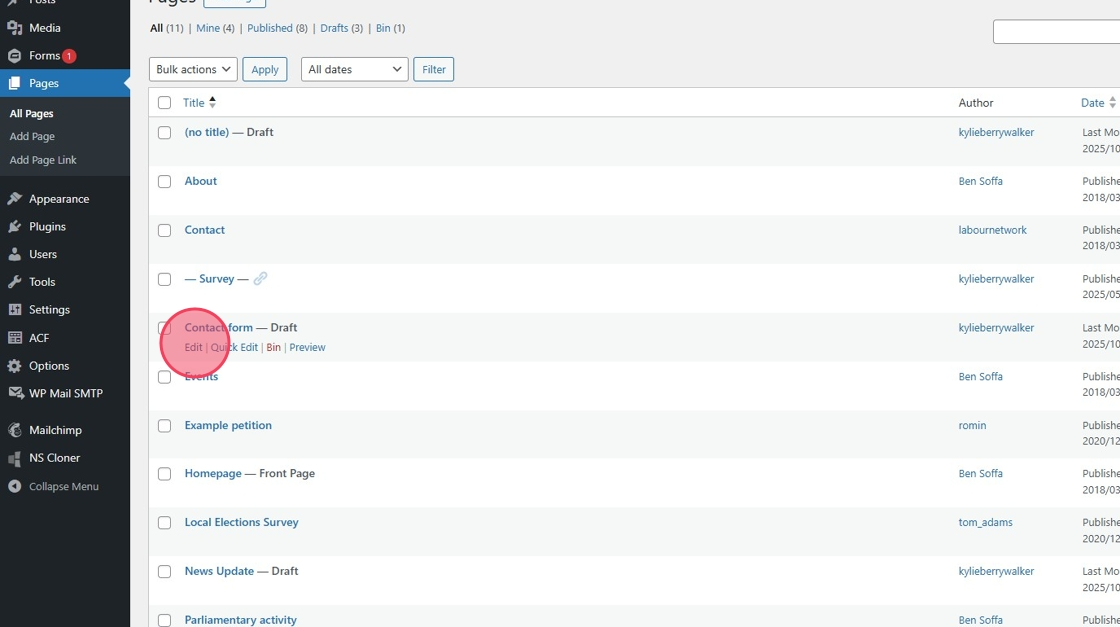Tick Parliamentary activity checkbox
Viewport: 1120px width, 627px height.
[164, 621]
